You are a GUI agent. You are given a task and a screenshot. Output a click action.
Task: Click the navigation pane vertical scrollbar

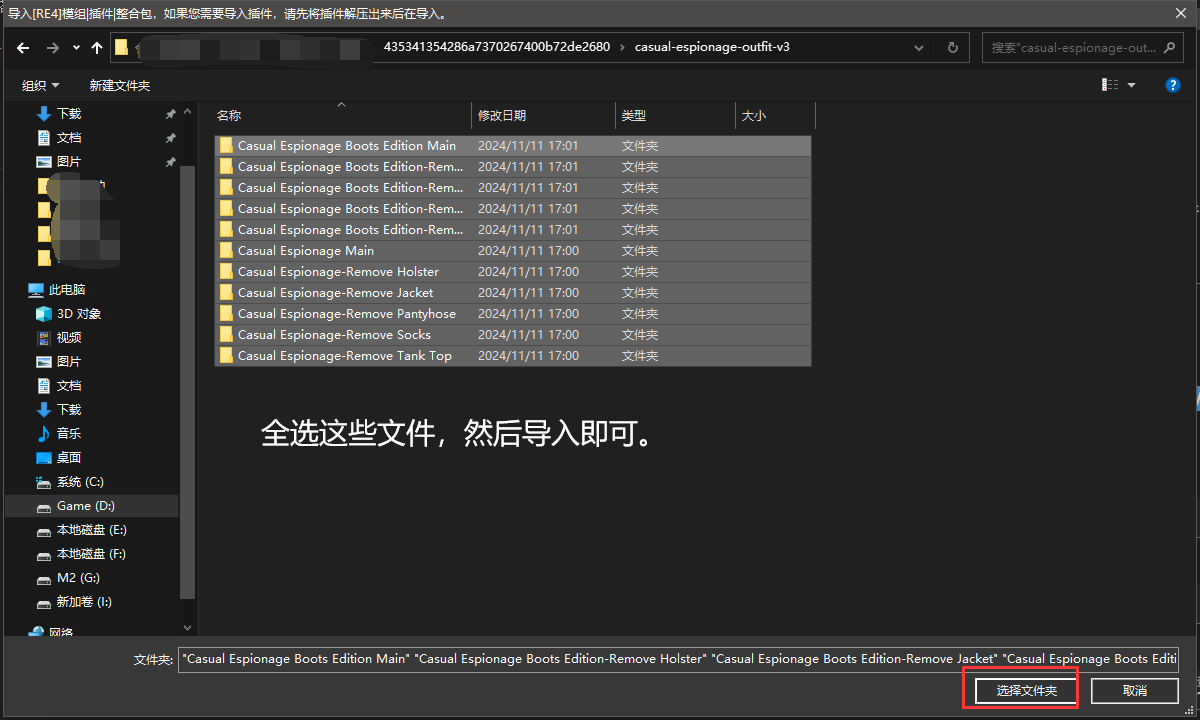tap(187, 380)
